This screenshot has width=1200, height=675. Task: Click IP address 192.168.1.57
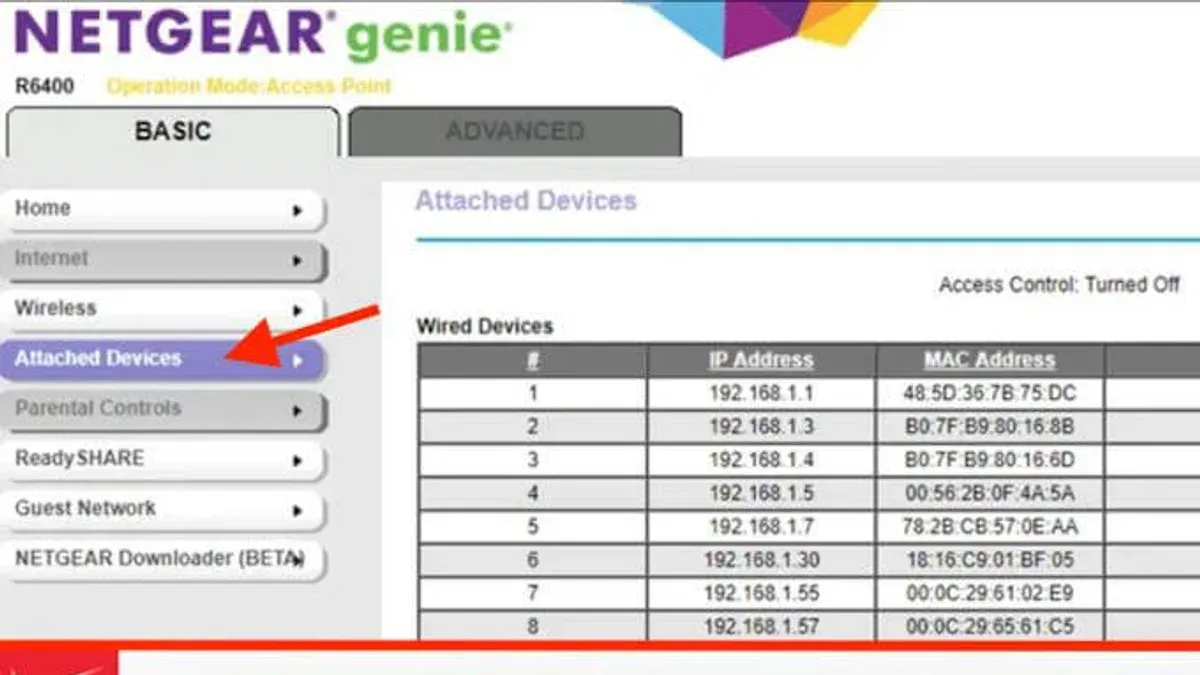761,627
